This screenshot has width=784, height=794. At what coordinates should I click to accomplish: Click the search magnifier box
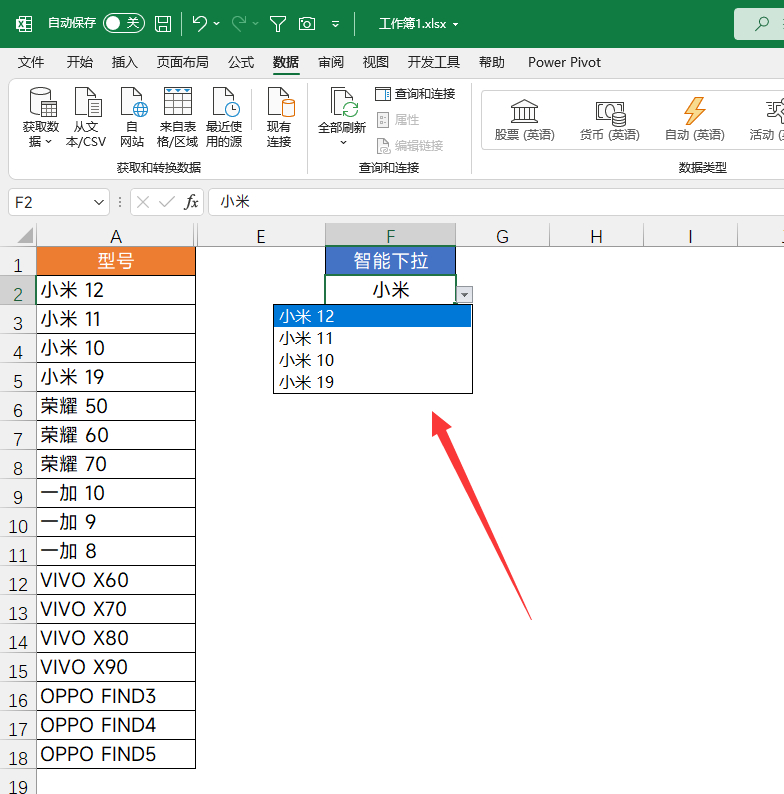759,24
